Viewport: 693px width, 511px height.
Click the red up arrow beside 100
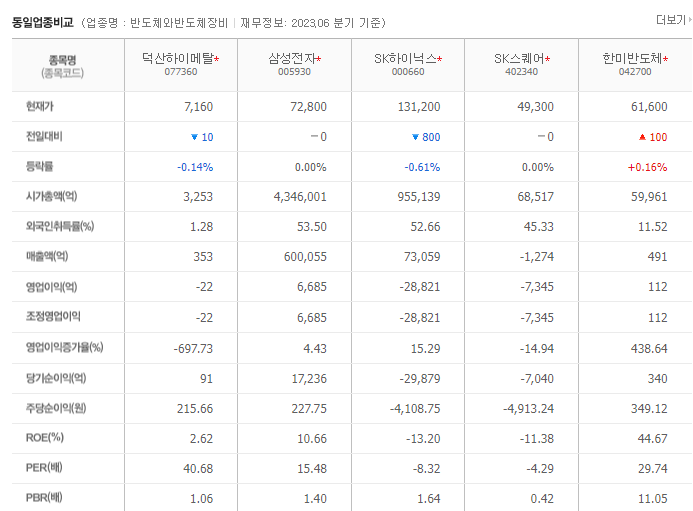pos(643,137)
